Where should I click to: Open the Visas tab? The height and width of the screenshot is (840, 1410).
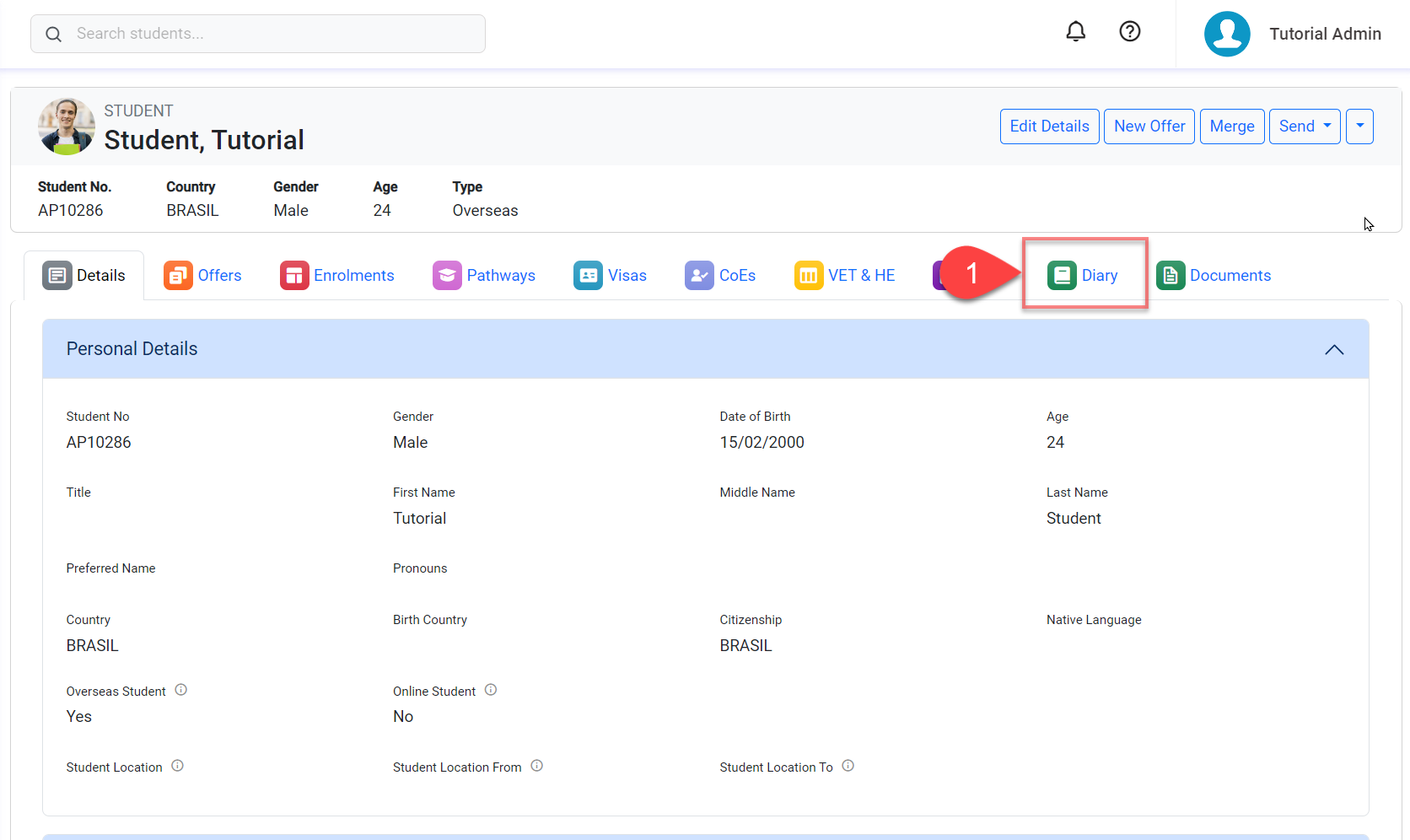click(x=611, y=276)
